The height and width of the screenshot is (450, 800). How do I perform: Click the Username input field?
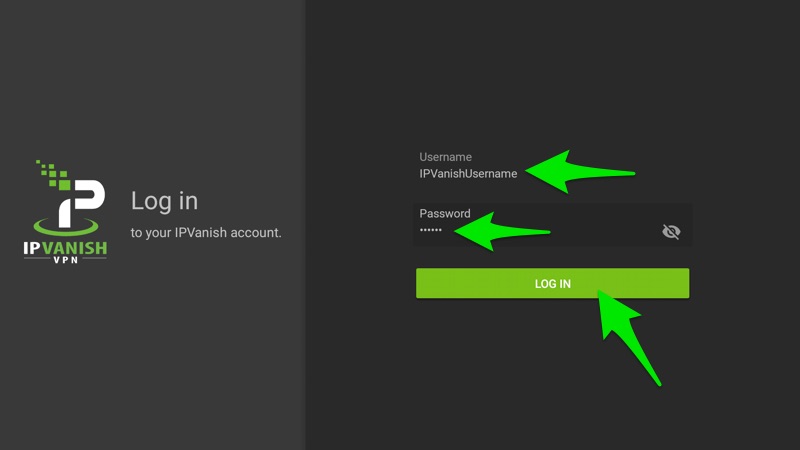tap(552, 166)
